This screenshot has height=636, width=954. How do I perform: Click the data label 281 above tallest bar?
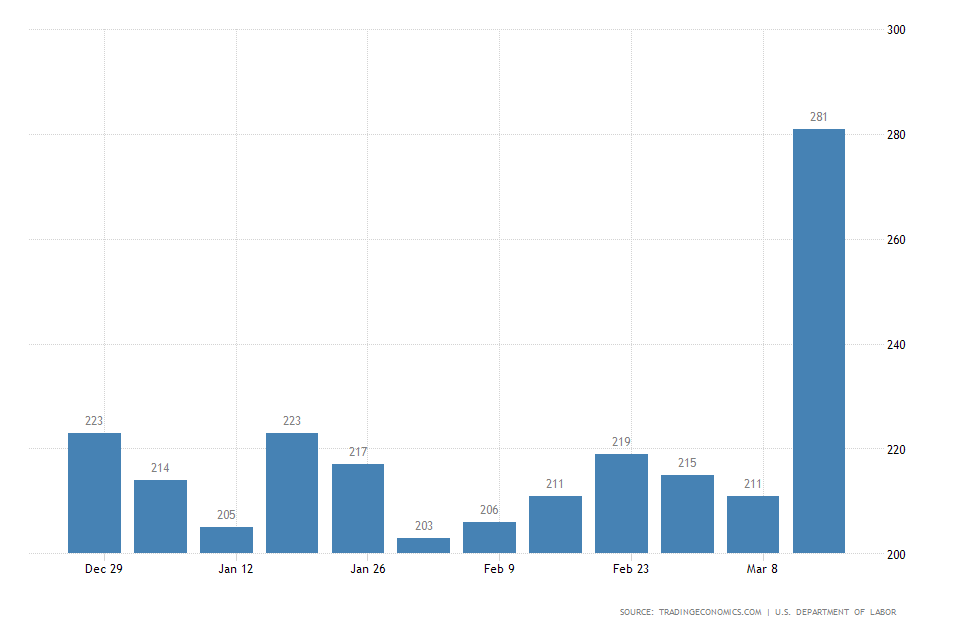[820, 117]
